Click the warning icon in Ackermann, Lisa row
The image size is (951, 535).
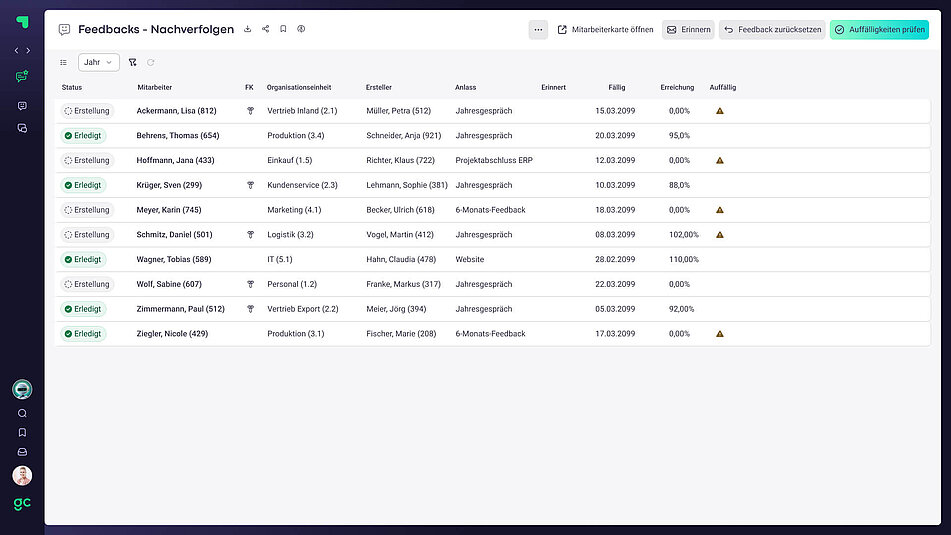(720, 111)
